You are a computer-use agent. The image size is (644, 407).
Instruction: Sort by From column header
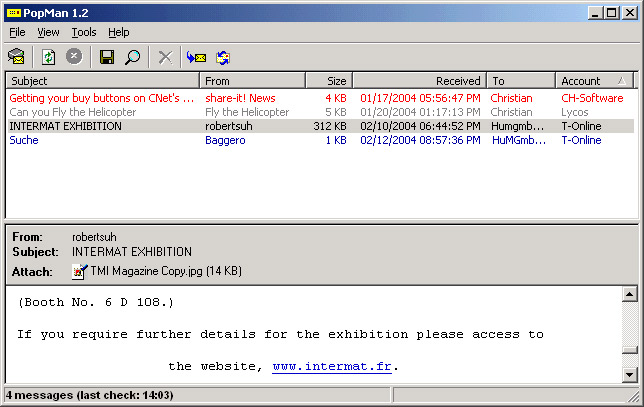[253, 81]
